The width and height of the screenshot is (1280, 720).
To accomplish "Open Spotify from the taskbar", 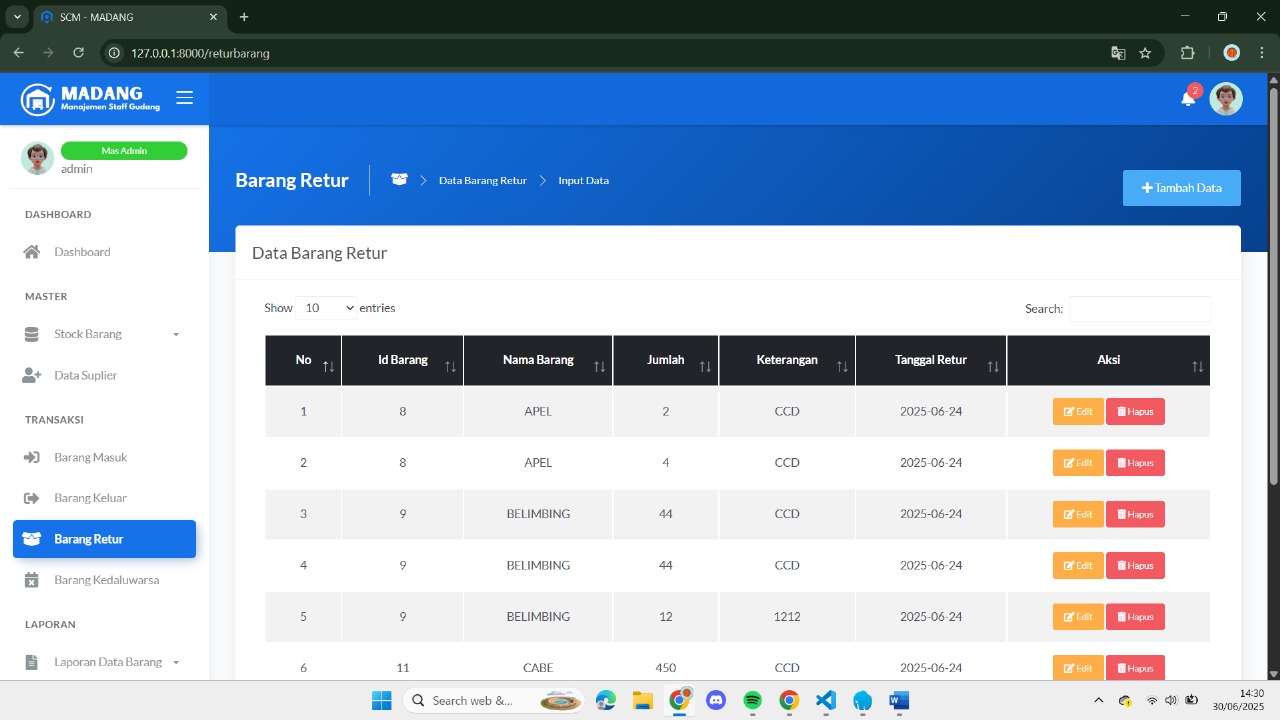I will [x=752, y=700].
